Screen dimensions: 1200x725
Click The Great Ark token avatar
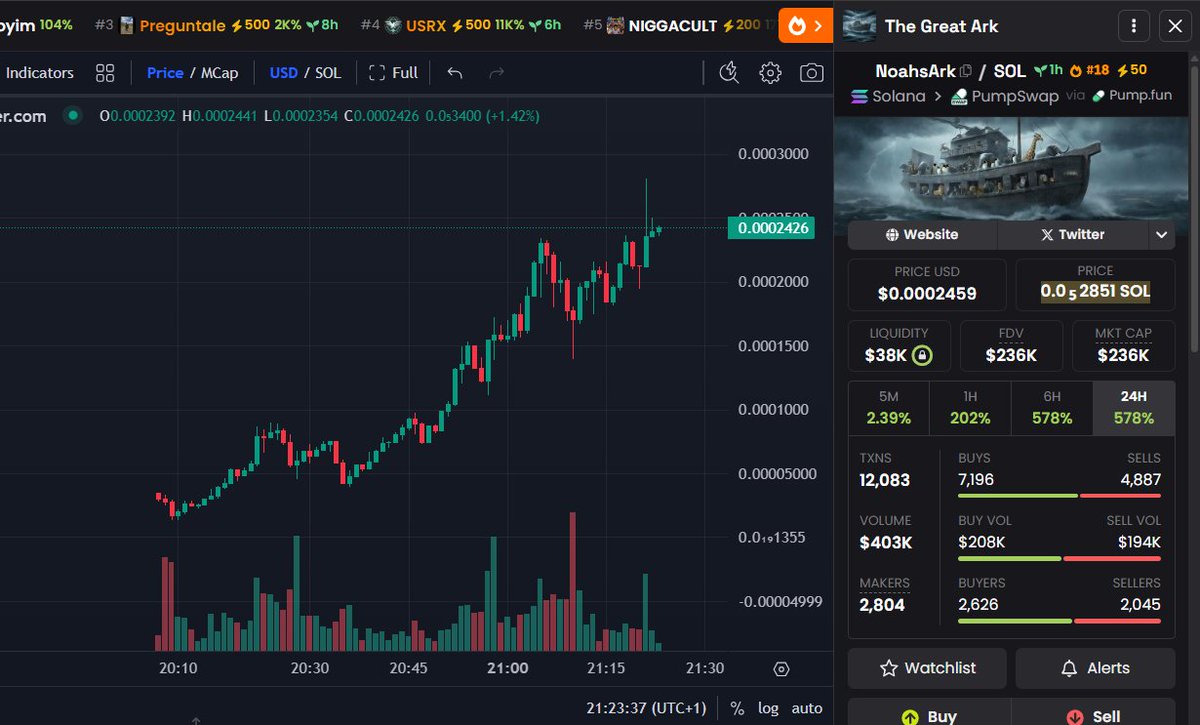point(860,26)
